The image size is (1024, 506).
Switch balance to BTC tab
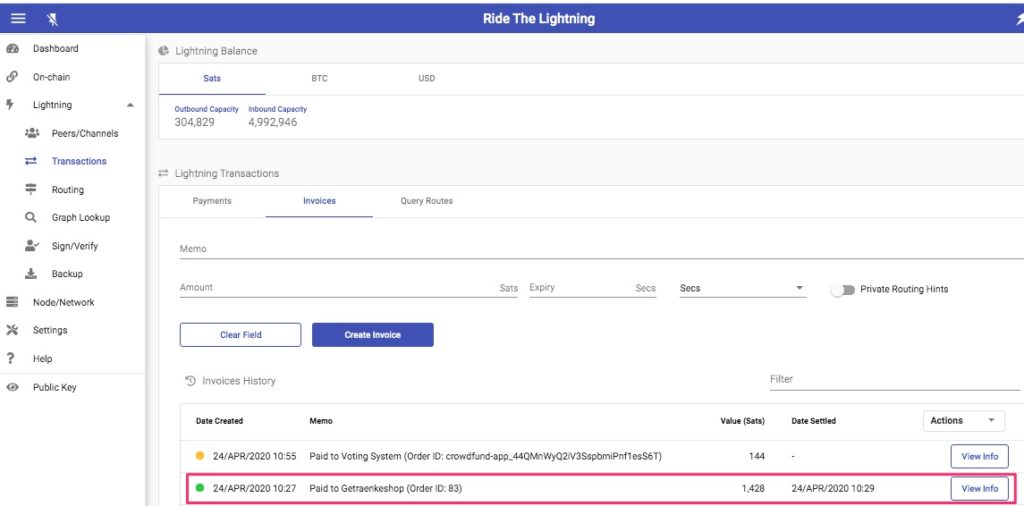coord(319,78)
